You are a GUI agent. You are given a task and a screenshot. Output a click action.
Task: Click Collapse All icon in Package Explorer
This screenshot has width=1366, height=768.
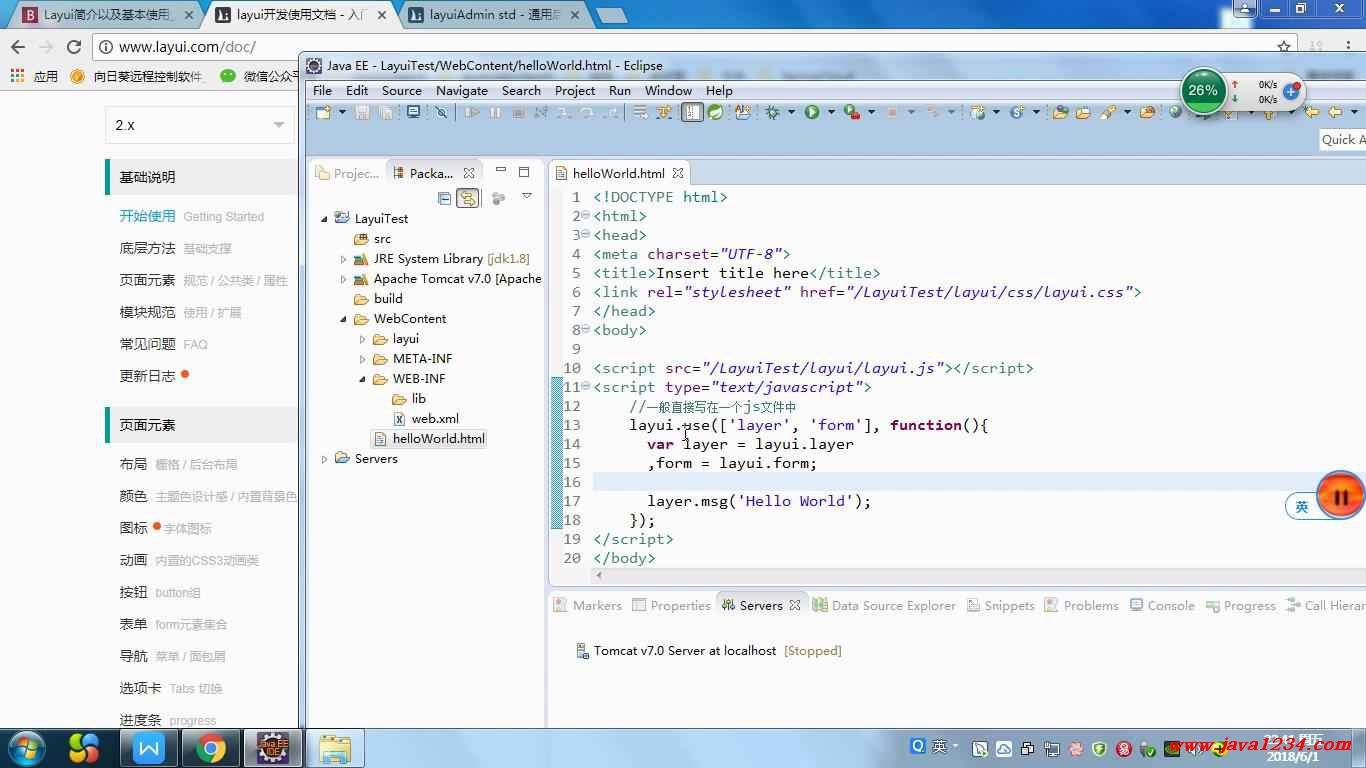[445, 198]
